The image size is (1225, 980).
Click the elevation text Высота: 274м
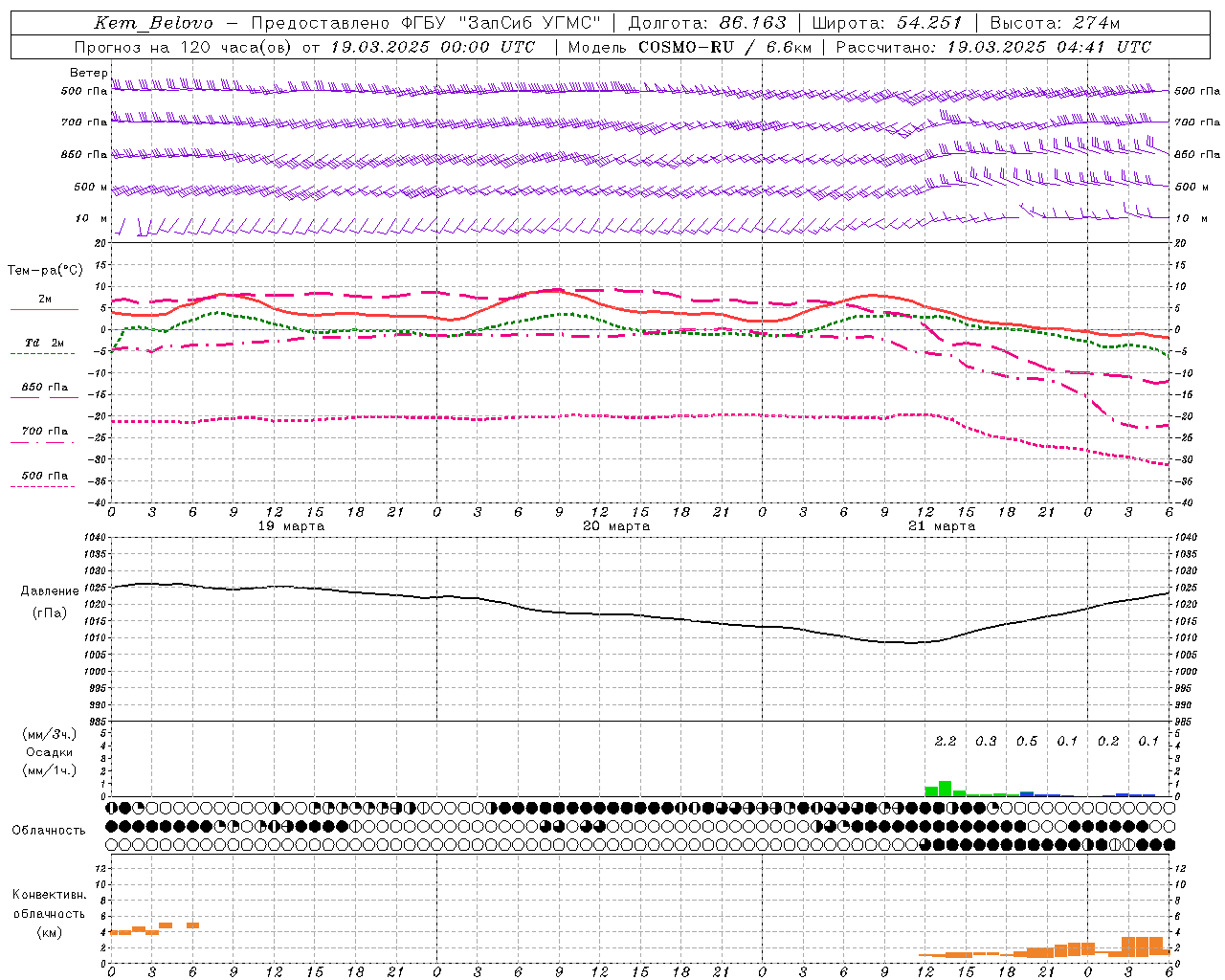(x=1055, y=23)
